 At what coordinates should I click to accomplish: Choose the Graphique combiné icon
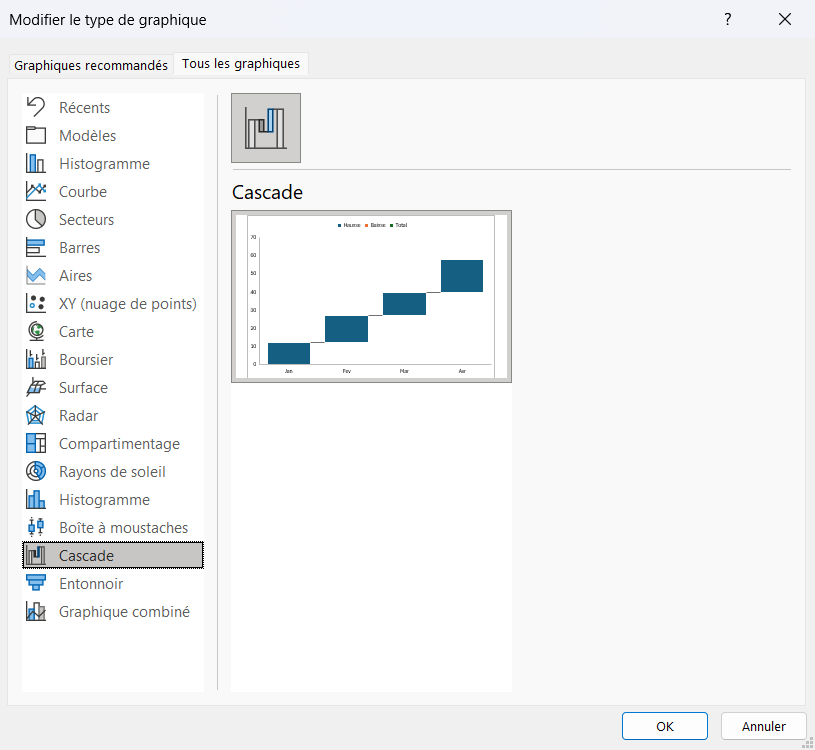36,612
